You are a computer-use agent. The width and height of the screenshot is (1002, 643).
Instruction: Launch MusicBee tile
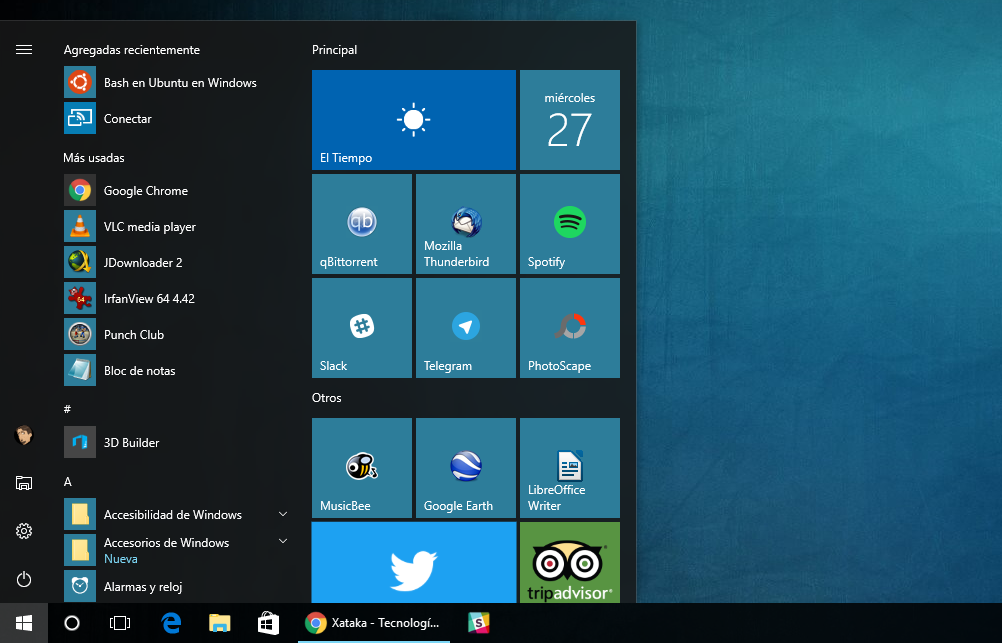coord(362,468)
